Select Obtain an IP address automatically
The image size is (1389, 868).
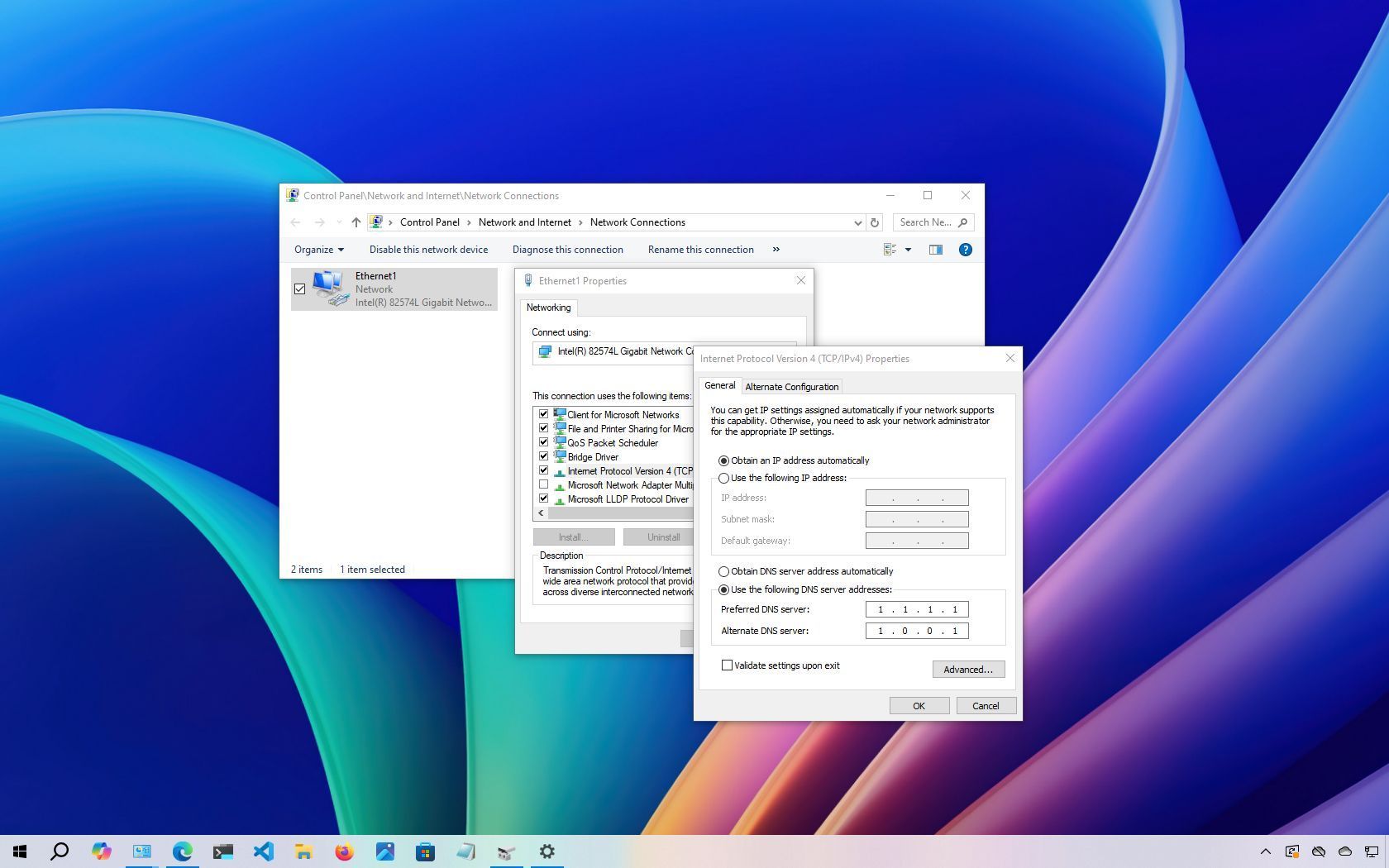click(x=724, y=460)
